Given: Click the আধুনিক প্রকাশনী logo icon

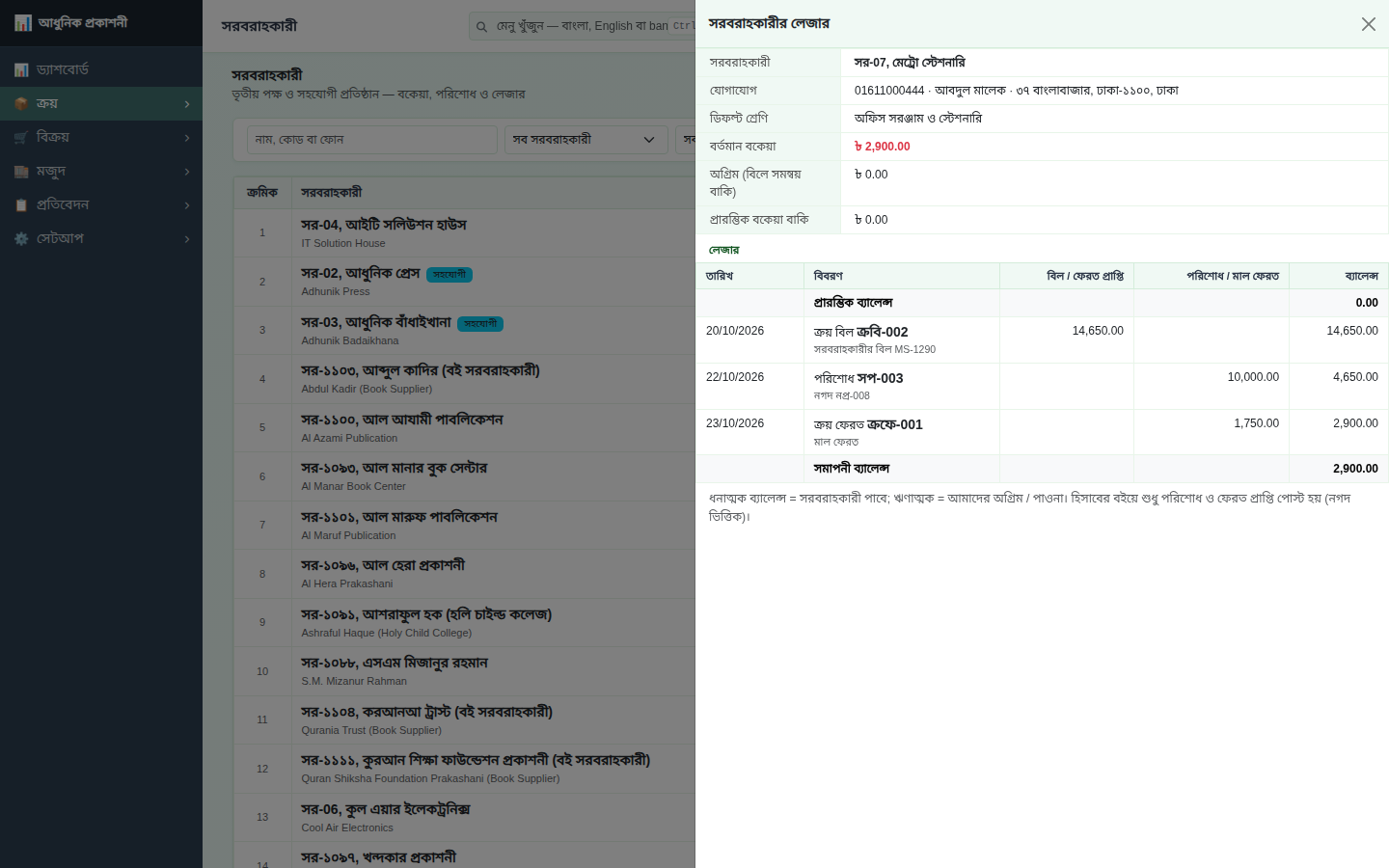Looking at the screenshot, I should 23,23.
